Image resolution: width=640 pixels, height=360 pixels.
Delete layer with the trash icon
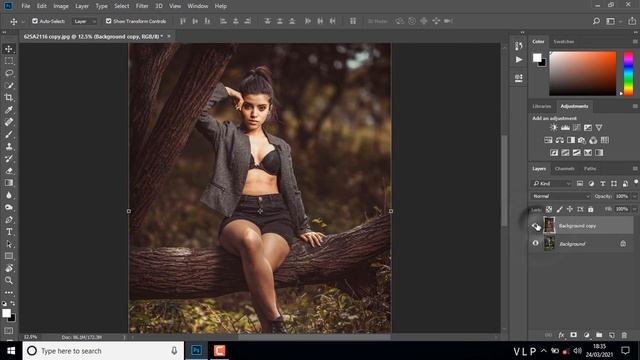624,335
